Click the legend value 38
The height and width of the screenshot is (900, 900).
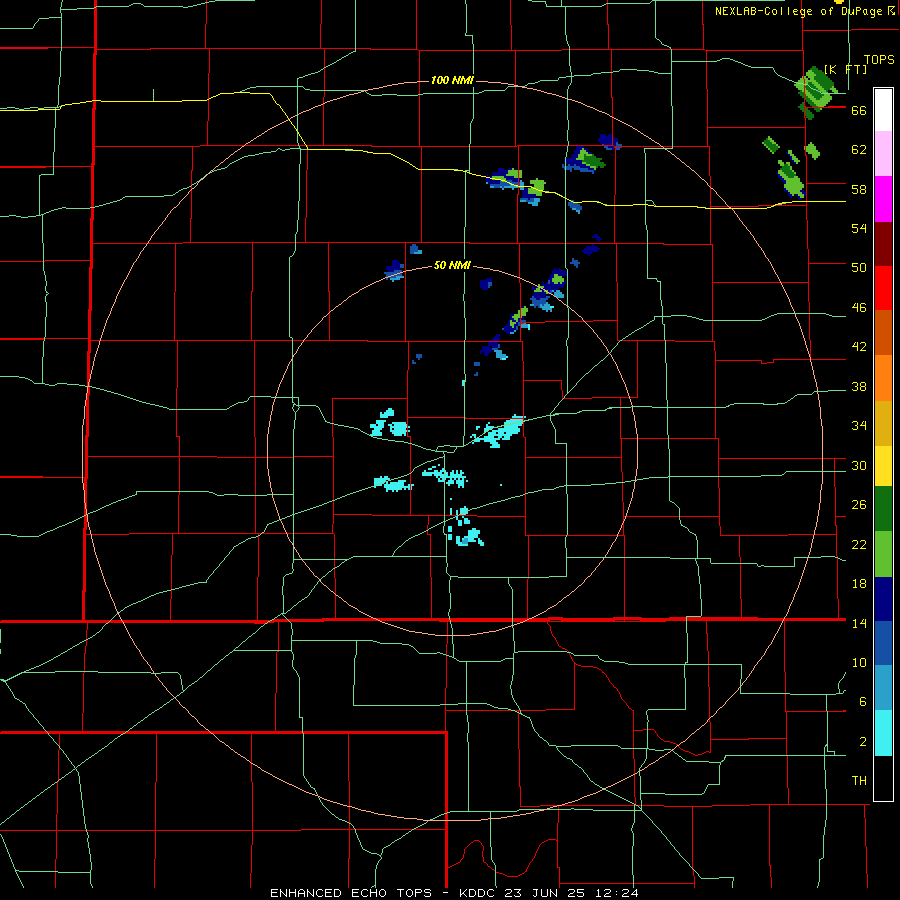click(859, 387)
